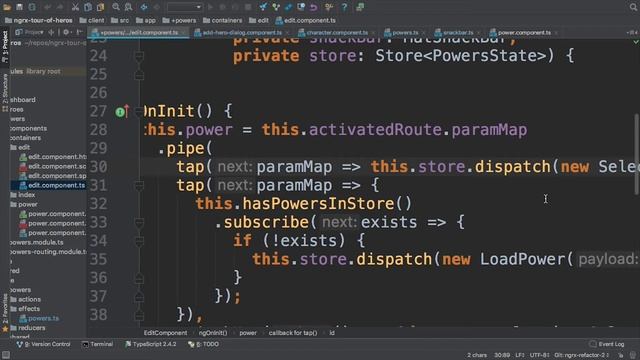Show the hidden editor tabs list
The width and height of the screenshot is (640, 360).
[631, 33]
